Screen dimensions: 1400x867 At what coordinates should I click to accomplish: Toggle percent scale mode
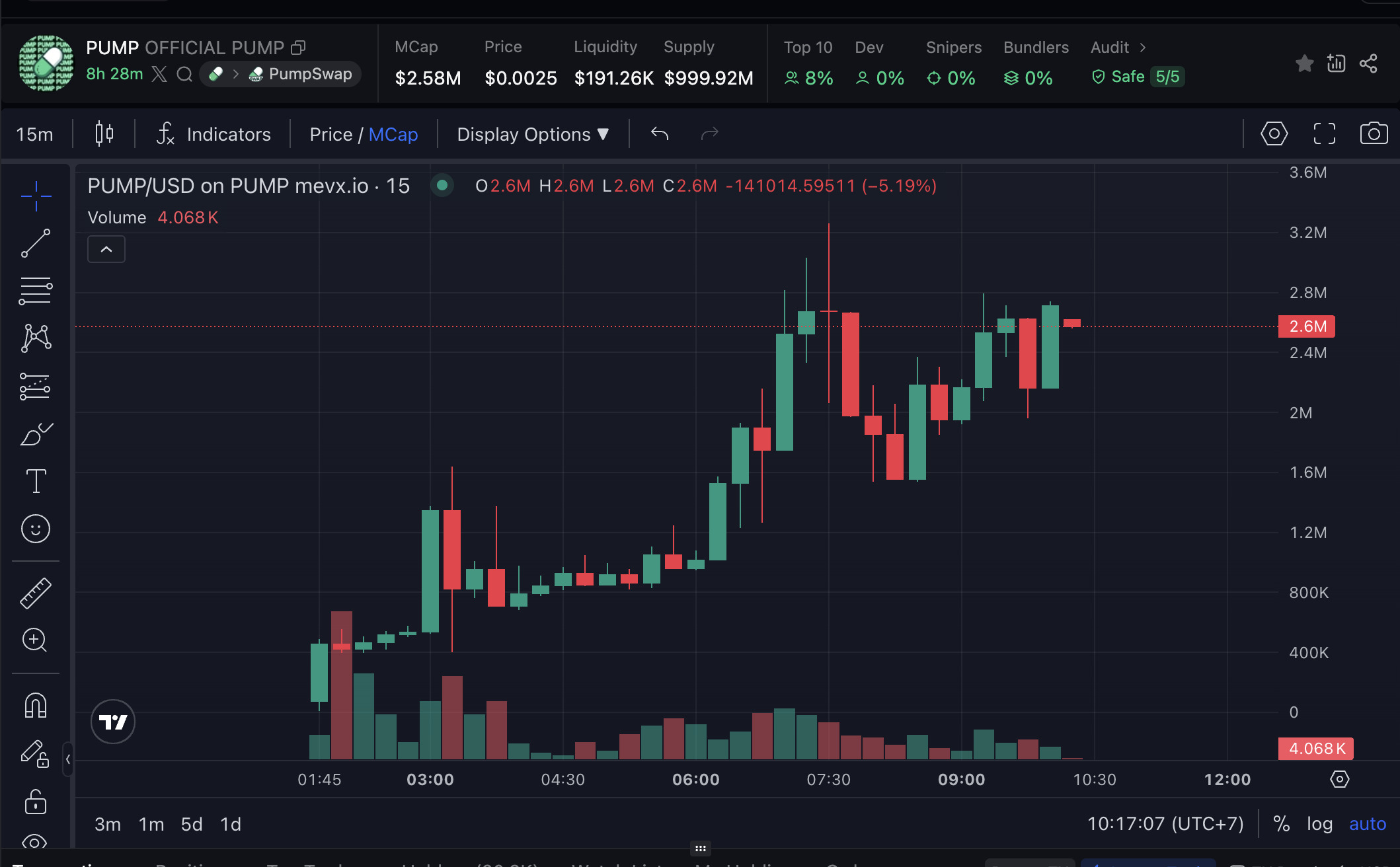click(1282, 824)
